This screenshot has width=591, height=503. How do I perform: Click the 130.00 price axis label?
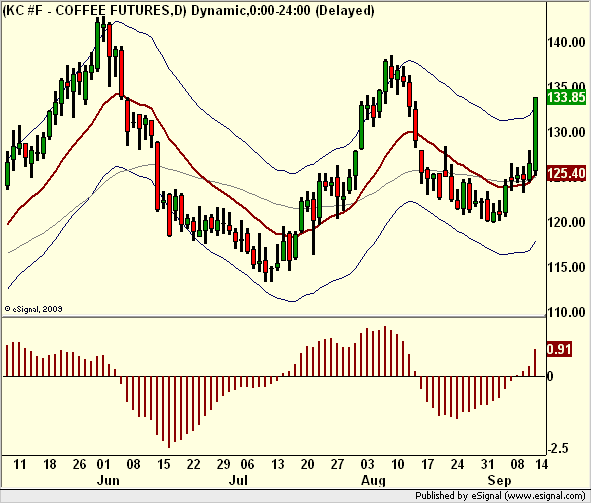coord(566,132)
